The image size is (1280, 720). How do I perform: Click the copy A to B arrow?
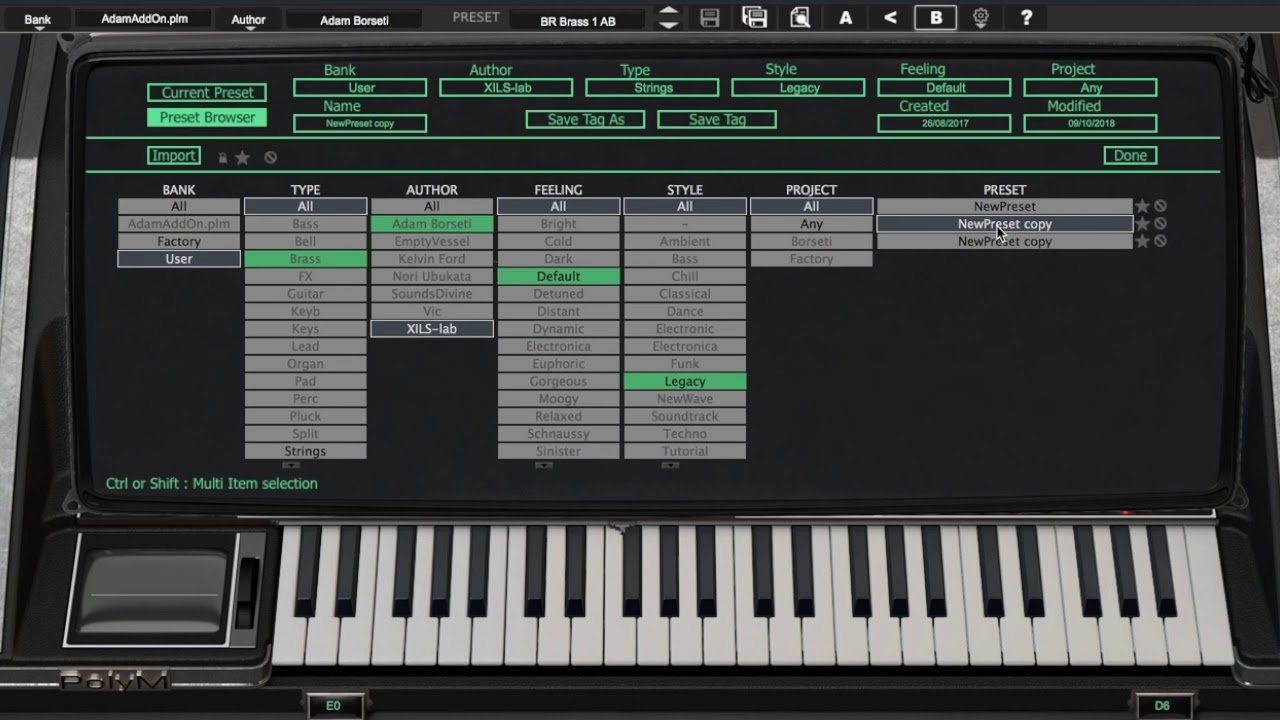(x=890, y=17)
